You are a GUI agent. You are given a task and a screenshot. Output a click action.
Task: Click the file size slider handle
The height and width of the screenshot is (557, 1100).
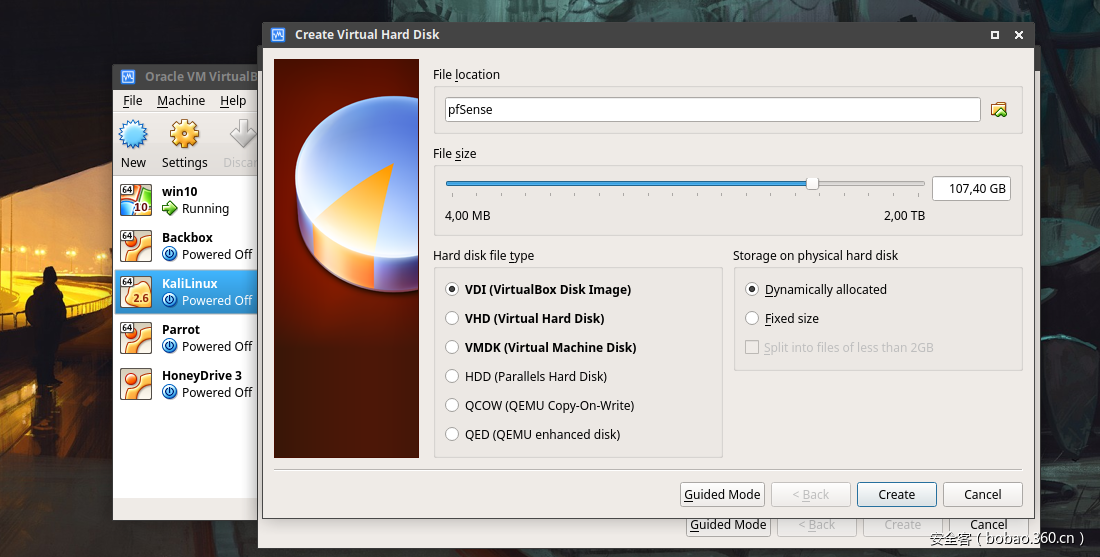click(812, 183)
